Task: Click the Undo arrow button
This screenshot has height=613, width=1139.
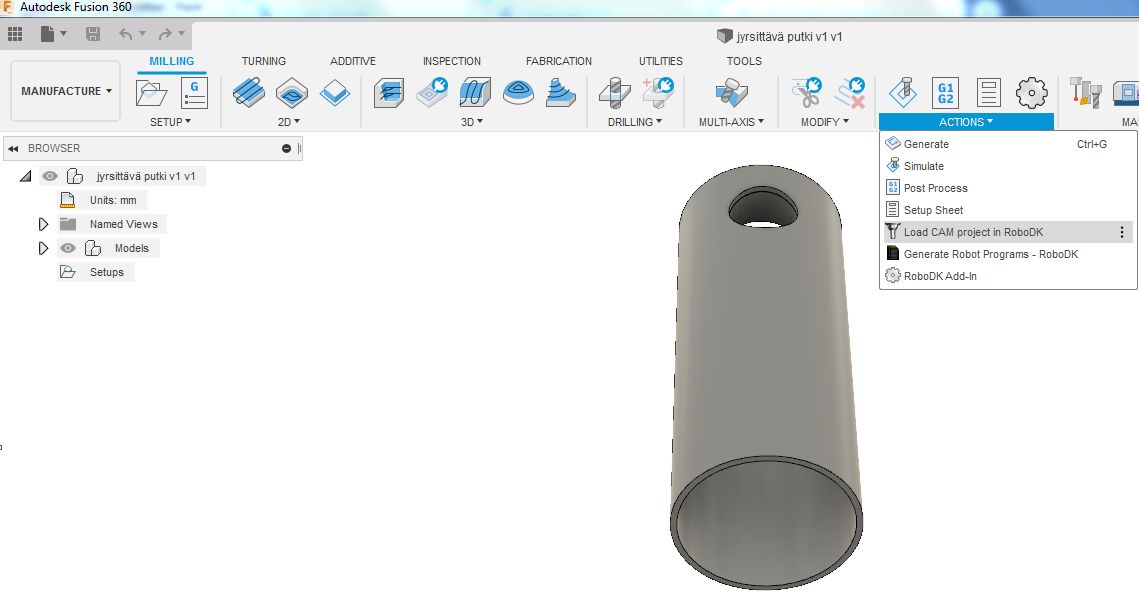Action: click(x=126, y=34)
